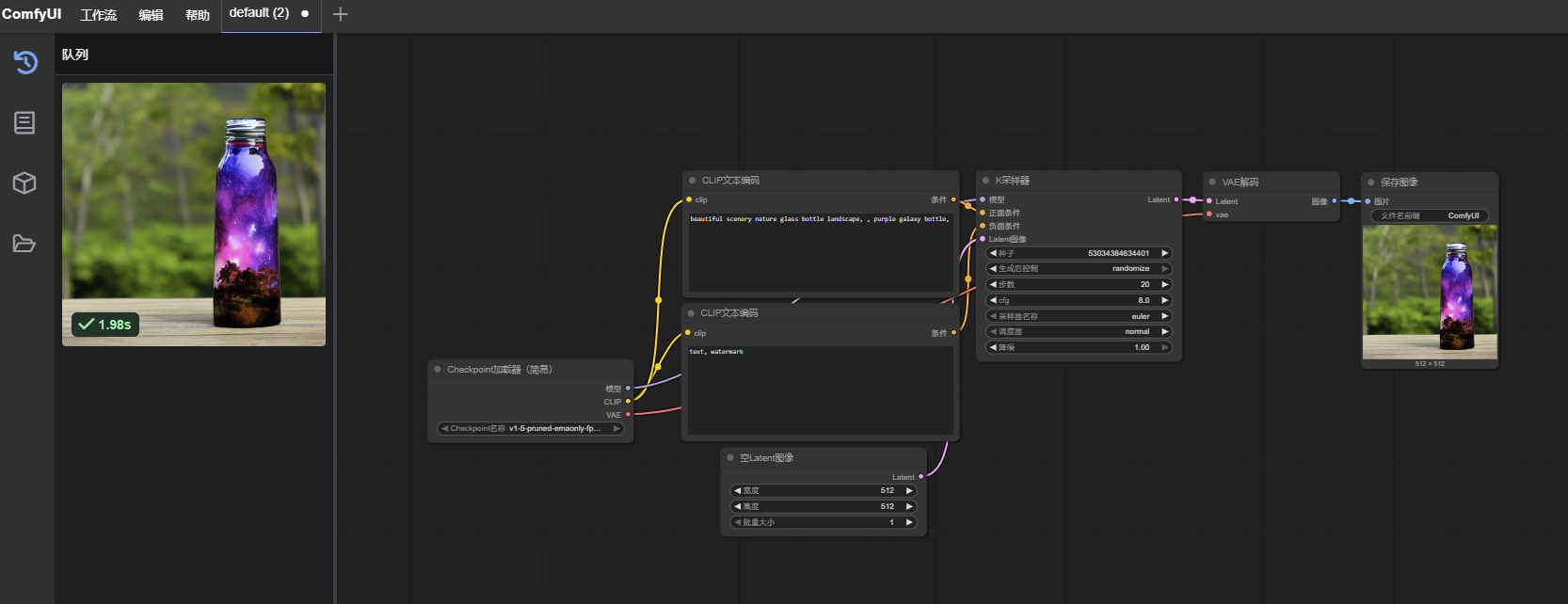This screenshot has width=1568, height=604.
Task: Collapse the K采样器 node via its dot
Action: coord(985,180)
